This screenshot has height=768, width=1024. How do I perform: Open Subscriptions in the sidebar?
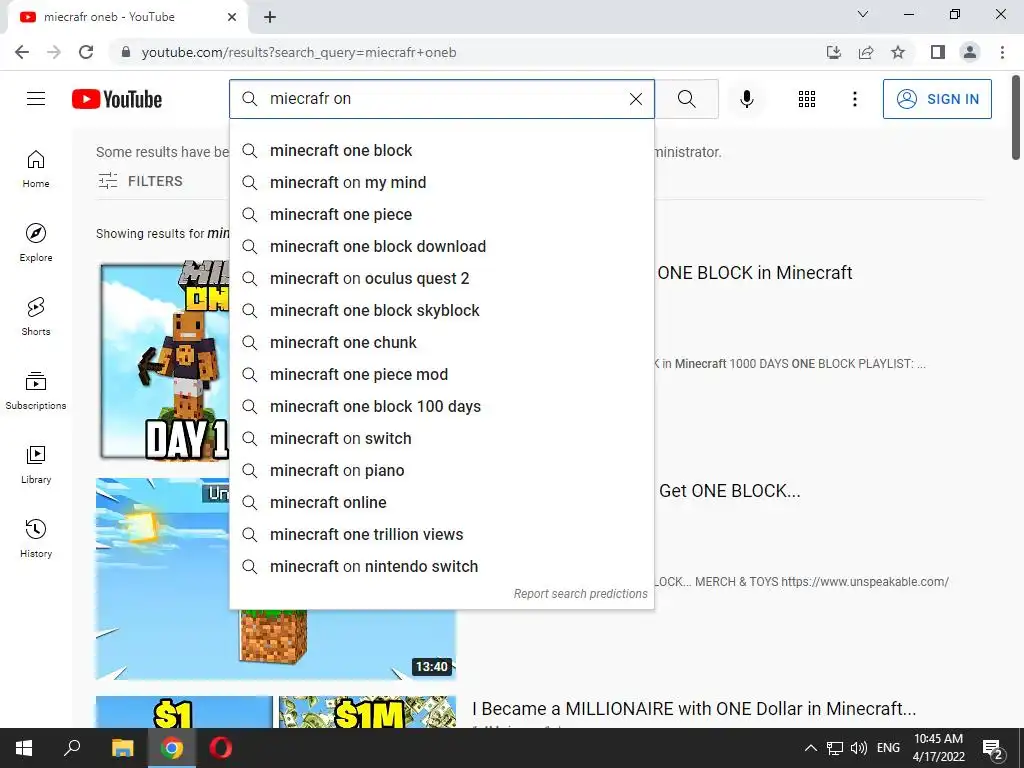pos(36,391)
